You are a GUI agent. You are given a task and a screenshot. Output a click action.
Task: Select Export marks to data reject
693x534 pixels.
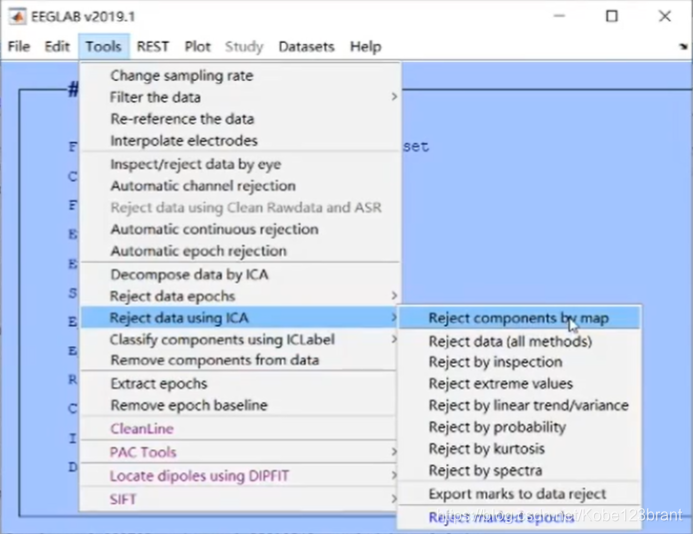tap(519, 494)
